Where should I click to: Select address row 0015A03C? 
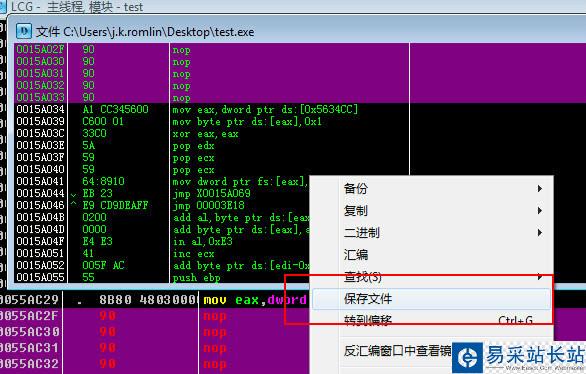click(x=40, y=133)
